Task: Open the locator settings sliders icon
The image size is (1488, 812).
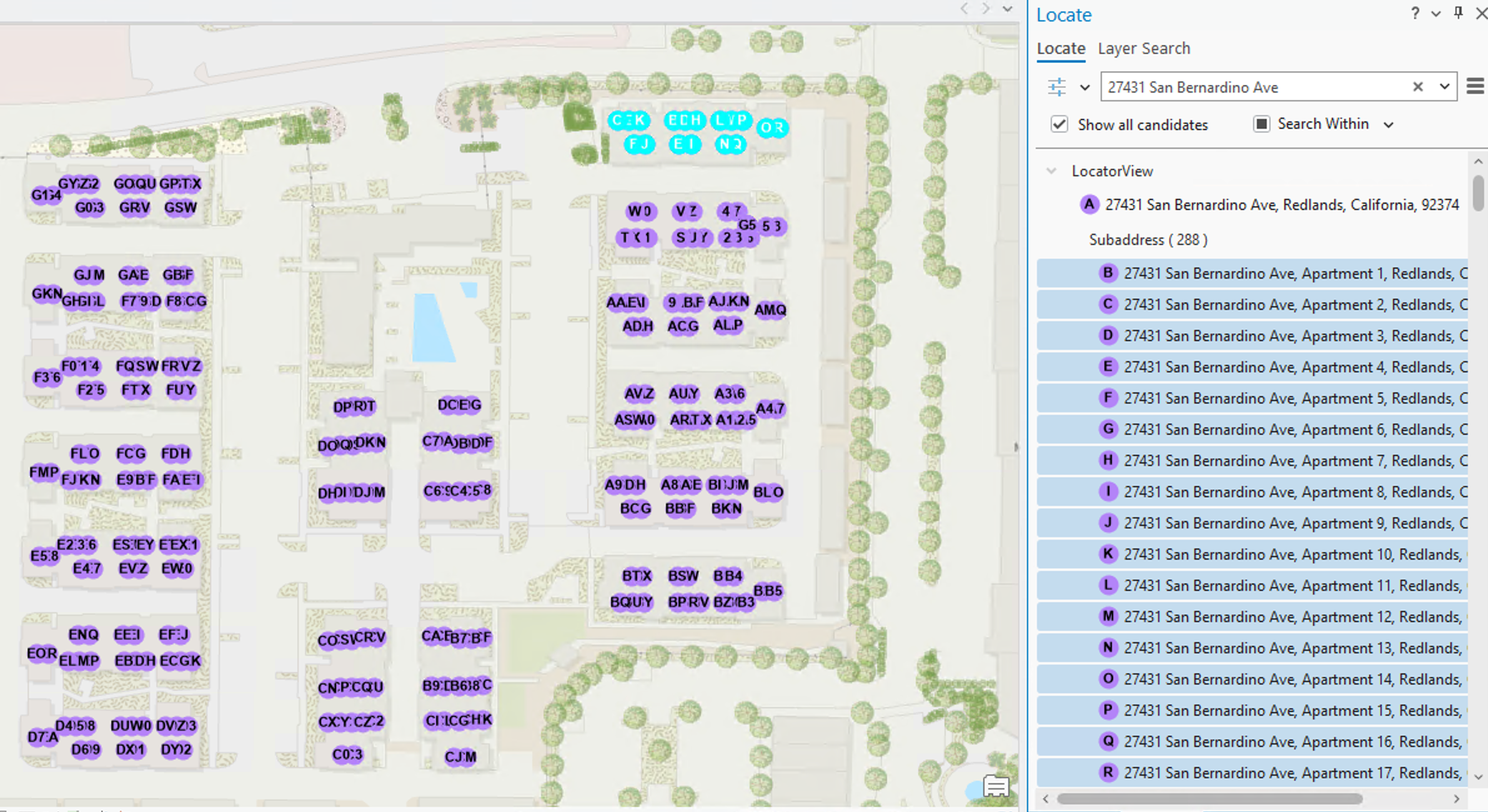Action: pos(1056,87)
